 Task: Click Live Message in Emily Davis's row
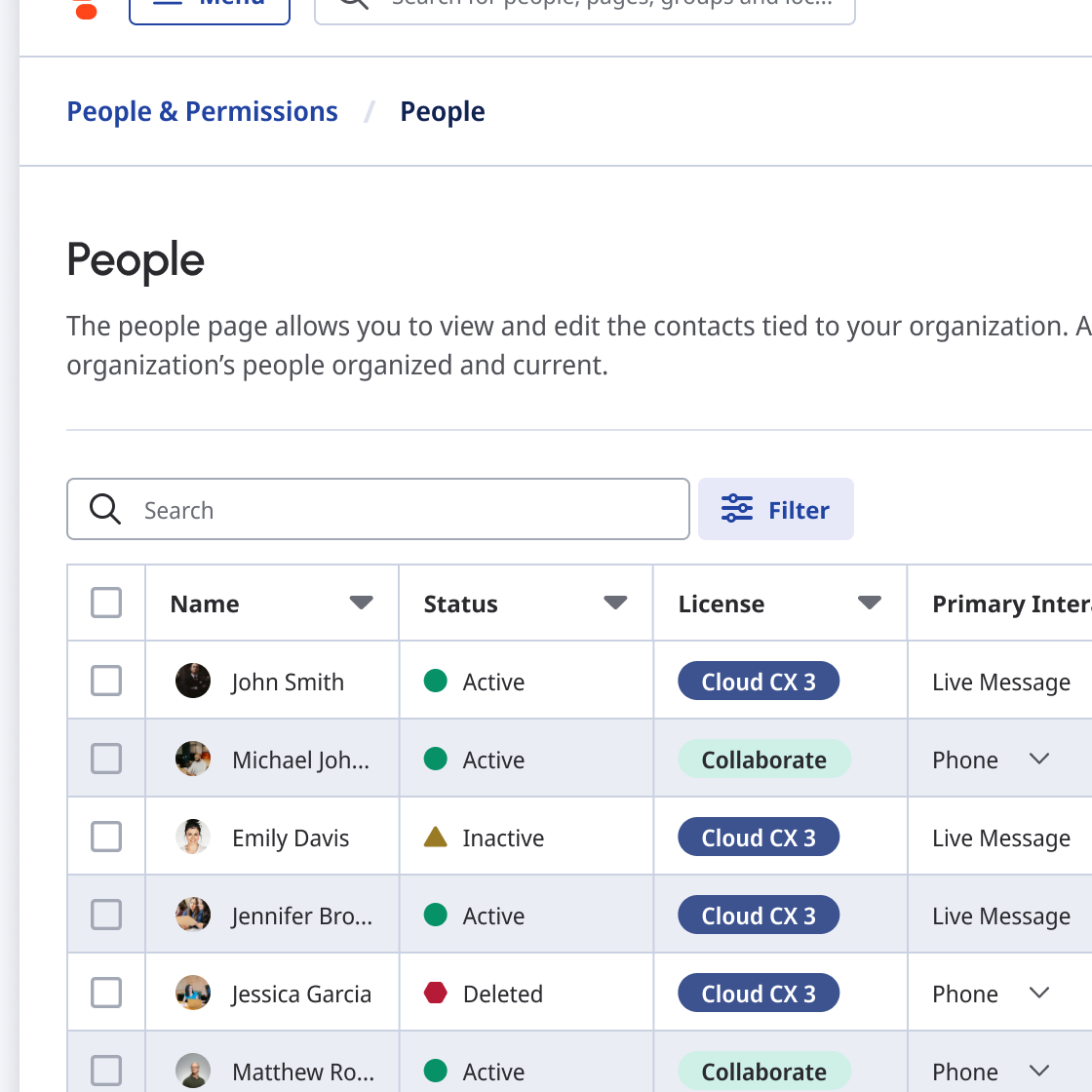[x=1000, y=838]
